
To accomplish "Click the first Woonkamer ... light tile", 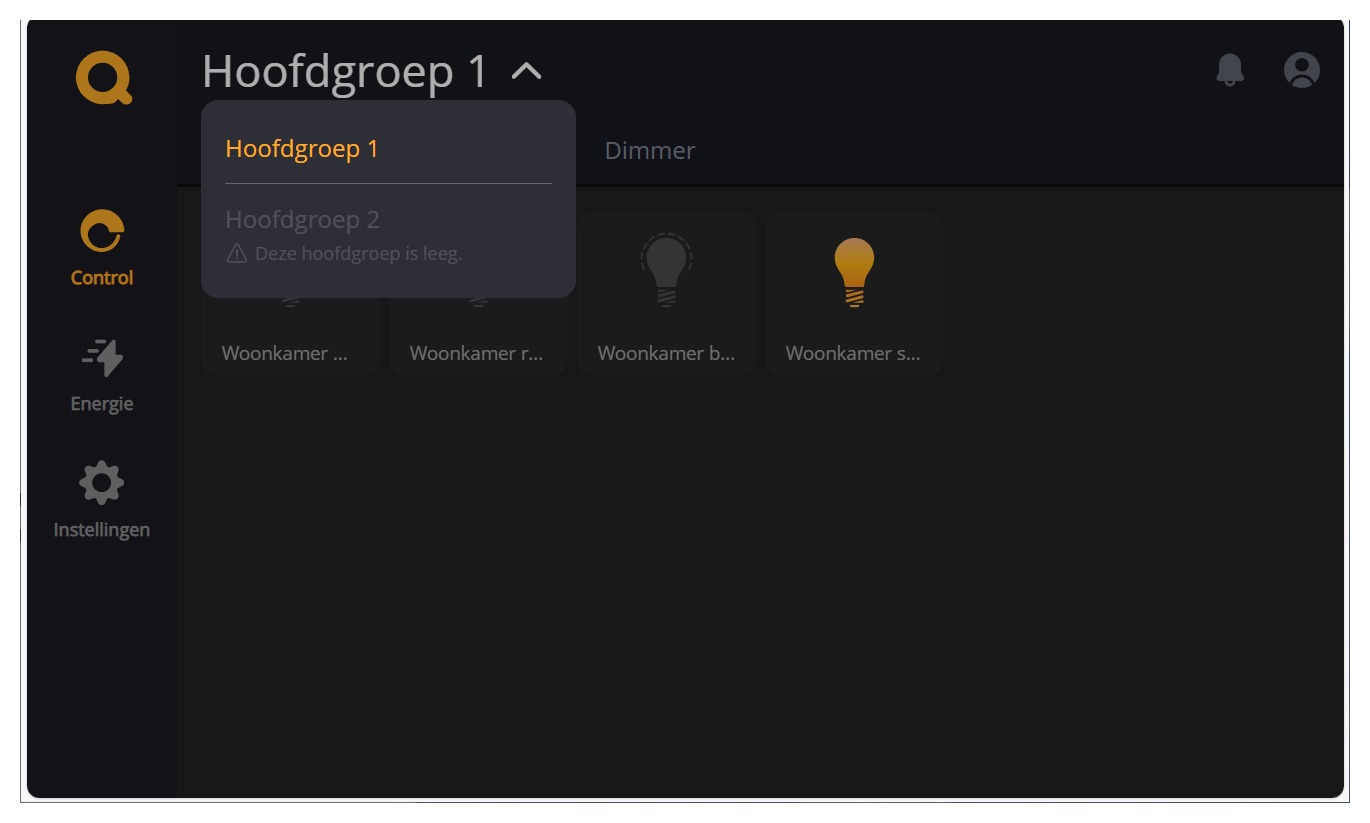I will tap(290, 294).
